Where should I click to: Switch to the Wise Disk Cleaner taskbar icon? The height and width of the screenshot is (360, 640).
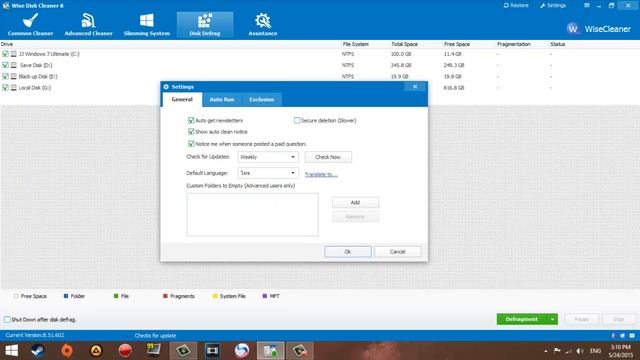coord(271,351)
